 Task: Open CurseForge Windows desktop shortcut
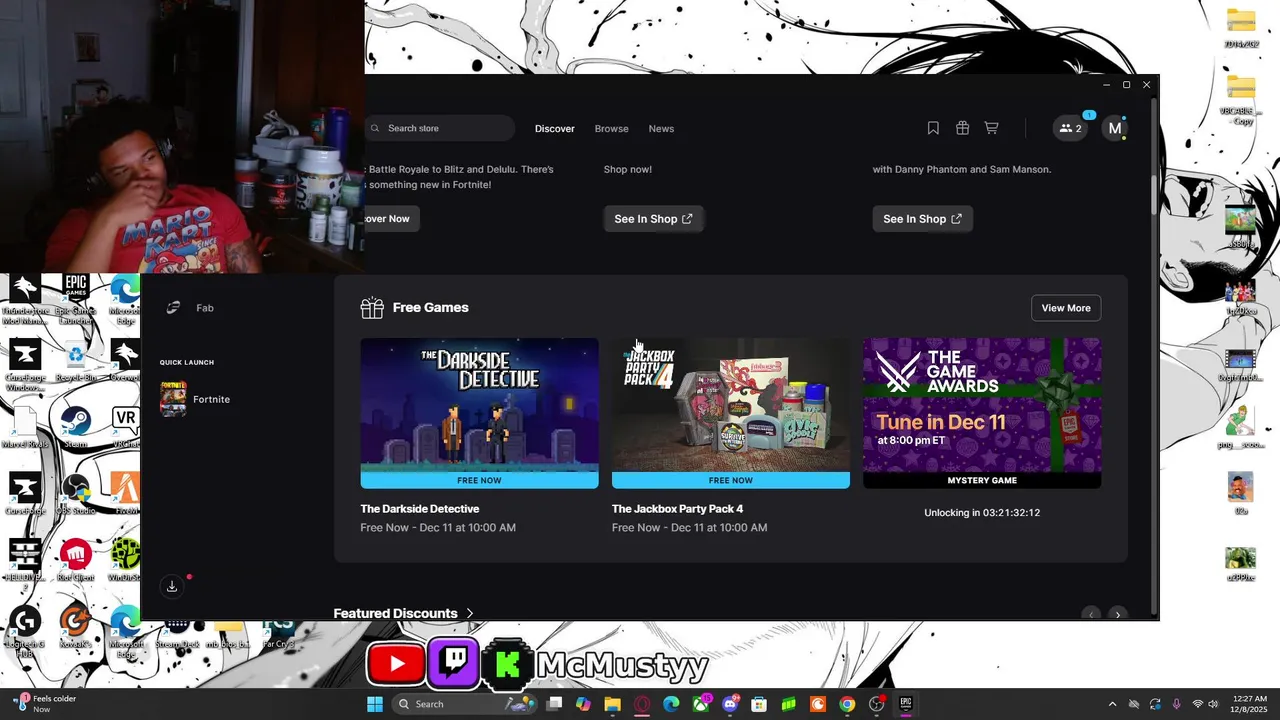25,364
